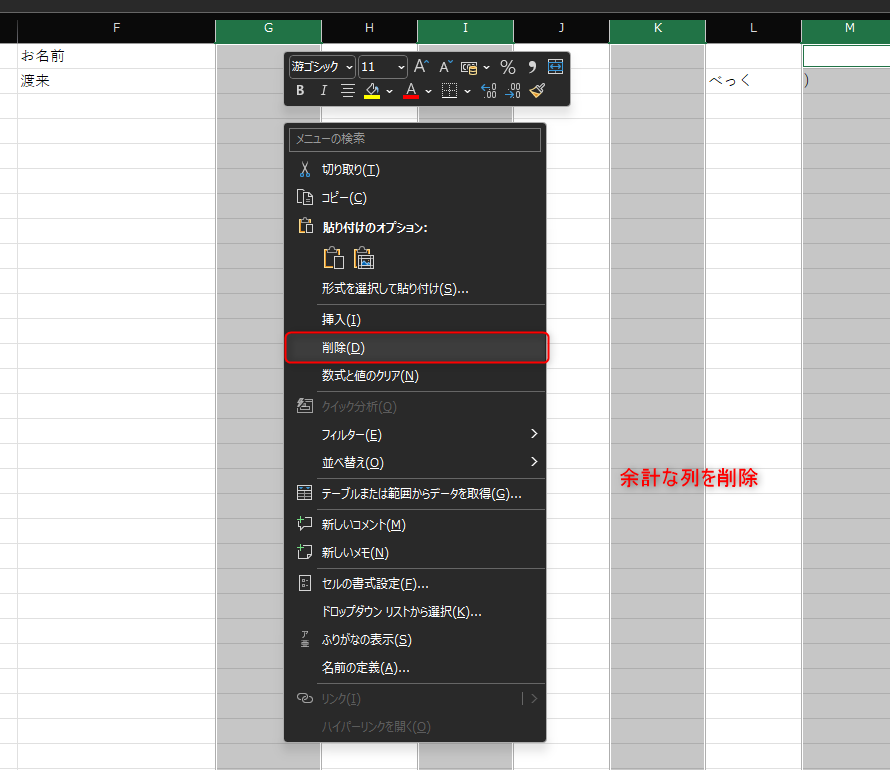The image size is (890, 770).
Task: Expand the borders dropdown arrow
Action: (468, 91)
